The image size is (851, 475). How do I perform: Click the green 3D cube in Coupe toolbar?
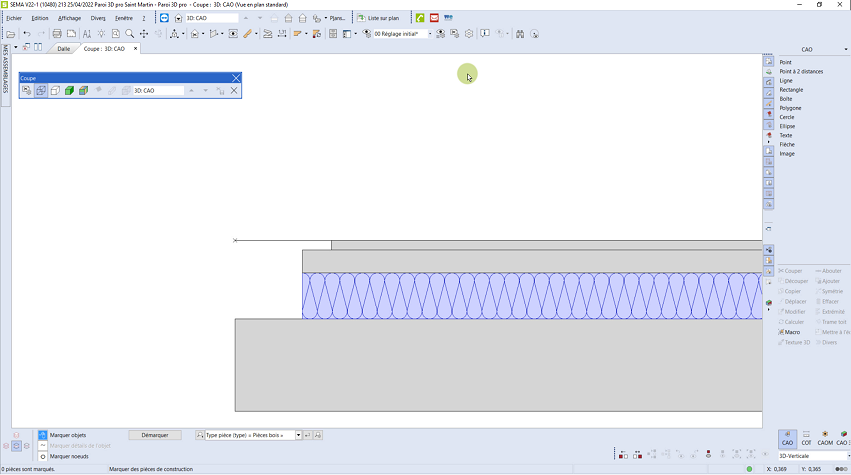pos(69,91)
